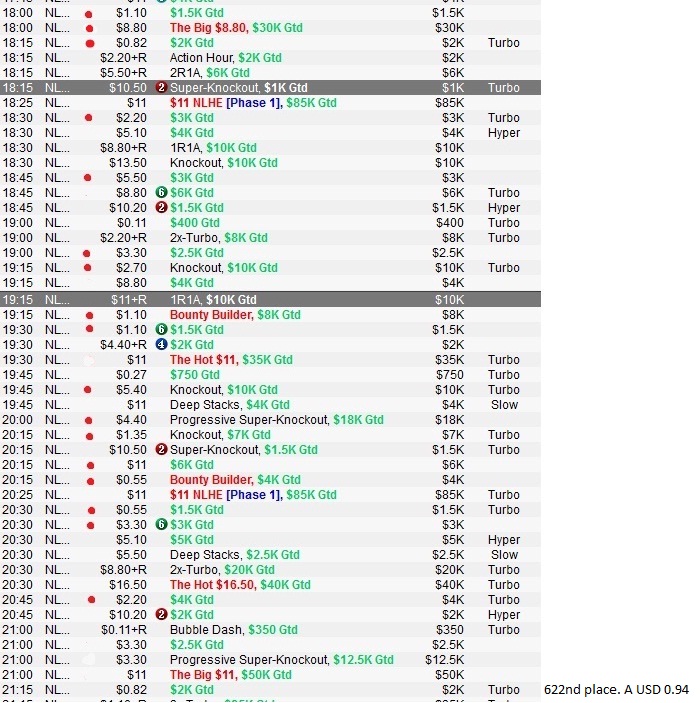
Task: Select The Hot $11, $35K Gtd tournament name
Action: (231, 360)
